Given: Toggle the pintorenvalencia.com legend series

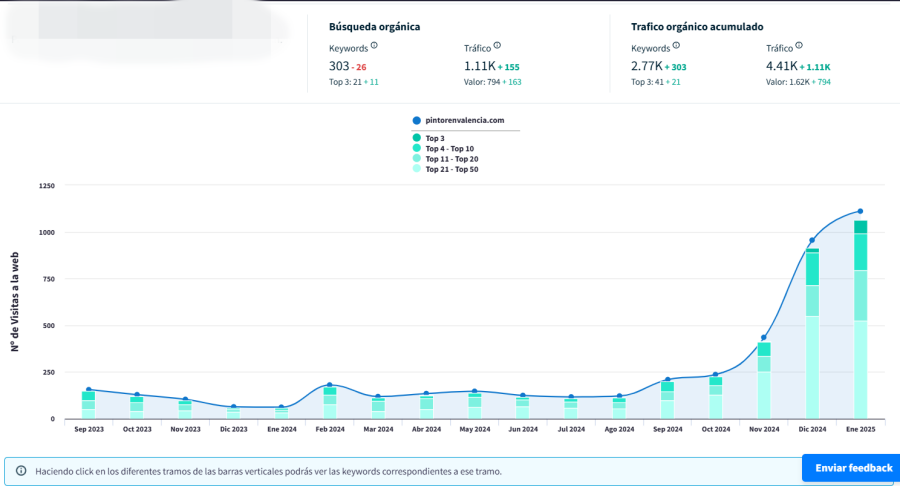Looking at the screenshot, I should click(457, 120).
